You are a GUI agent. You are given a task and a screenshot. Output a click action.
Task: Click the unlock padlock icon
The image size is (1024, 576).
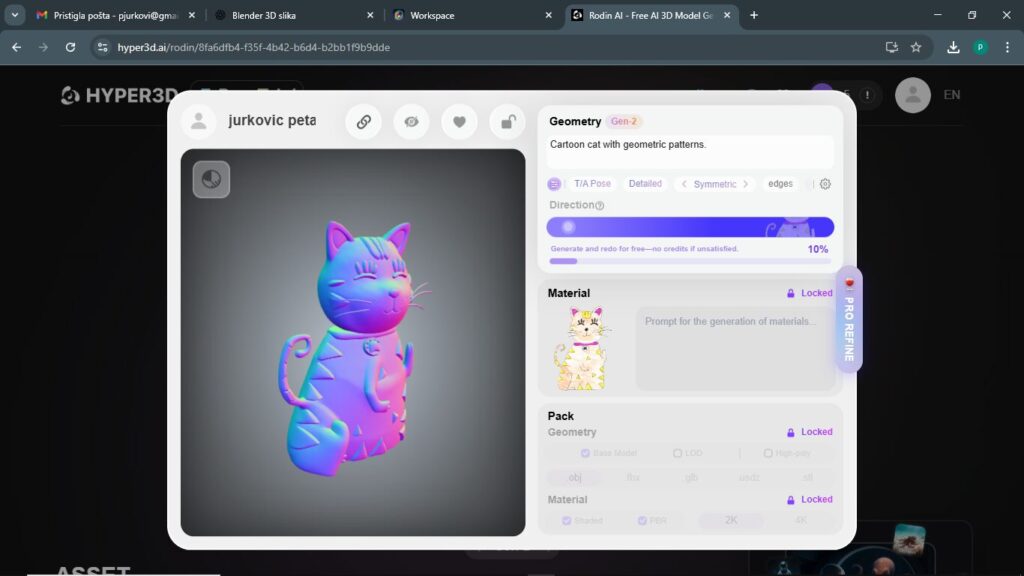[x=507, y=122]
